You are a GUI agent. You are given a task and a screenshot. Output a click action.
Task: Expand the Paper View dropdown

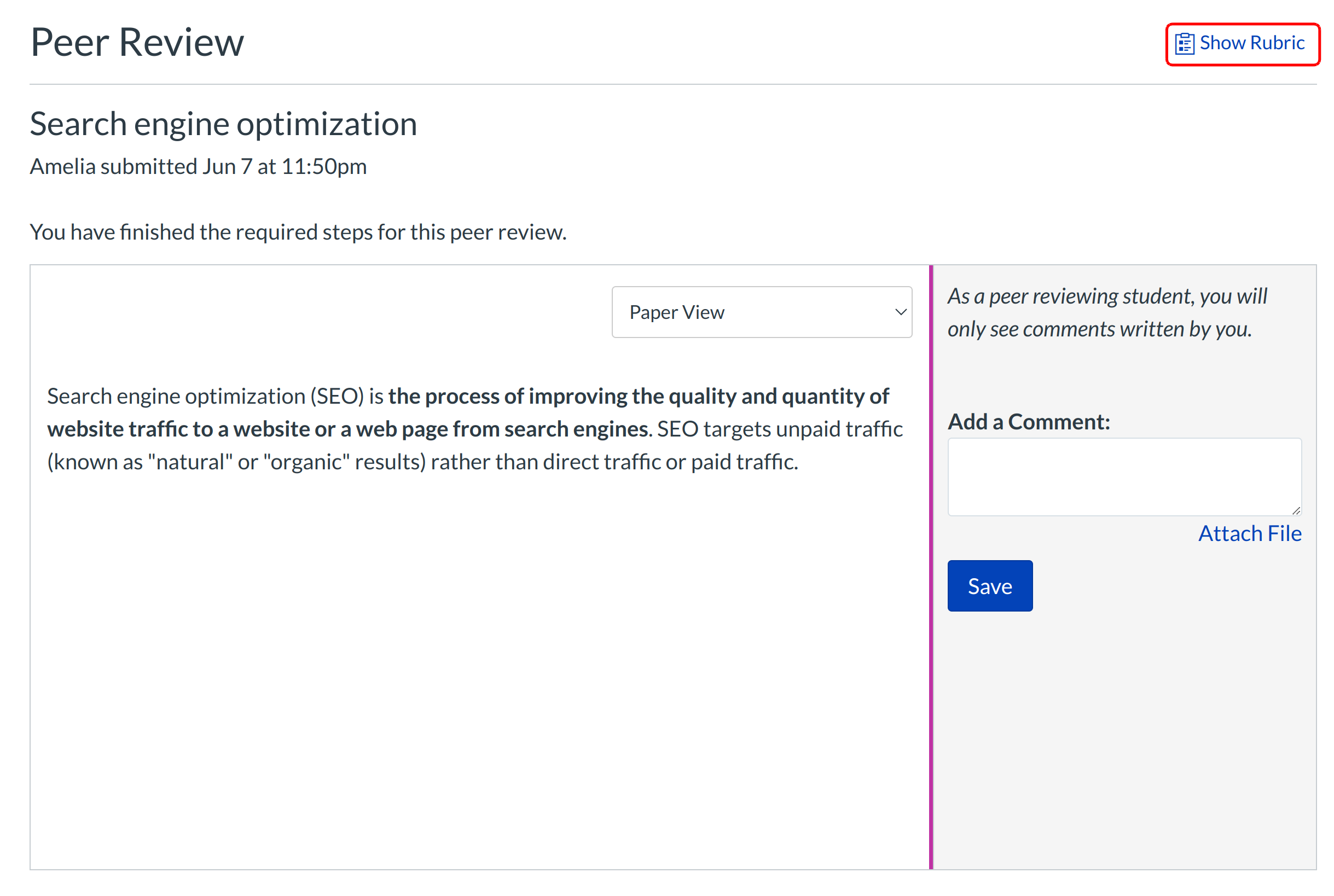point(761,312)
